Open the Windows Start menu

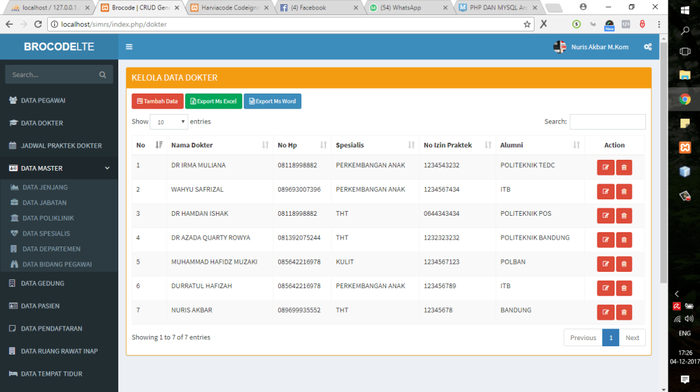coord(684,10)
